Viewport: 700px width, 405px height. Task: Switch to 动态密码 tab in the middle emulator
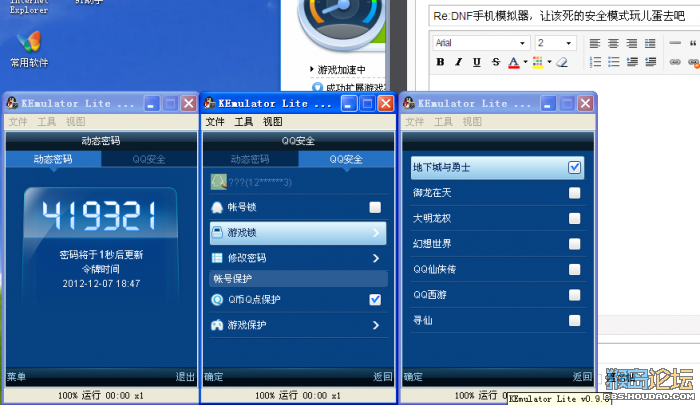pyautogui.click(x=250, y=159)
